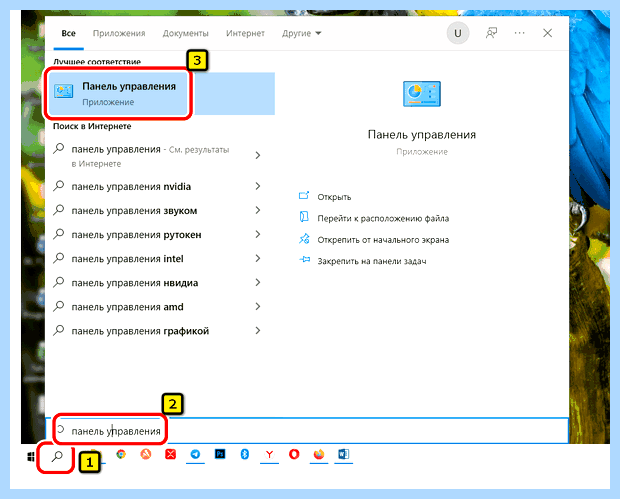The height and width of the screenshot is (499, 620).
Task: Click the large Control Panel preview icon
Action: point(422,94)
